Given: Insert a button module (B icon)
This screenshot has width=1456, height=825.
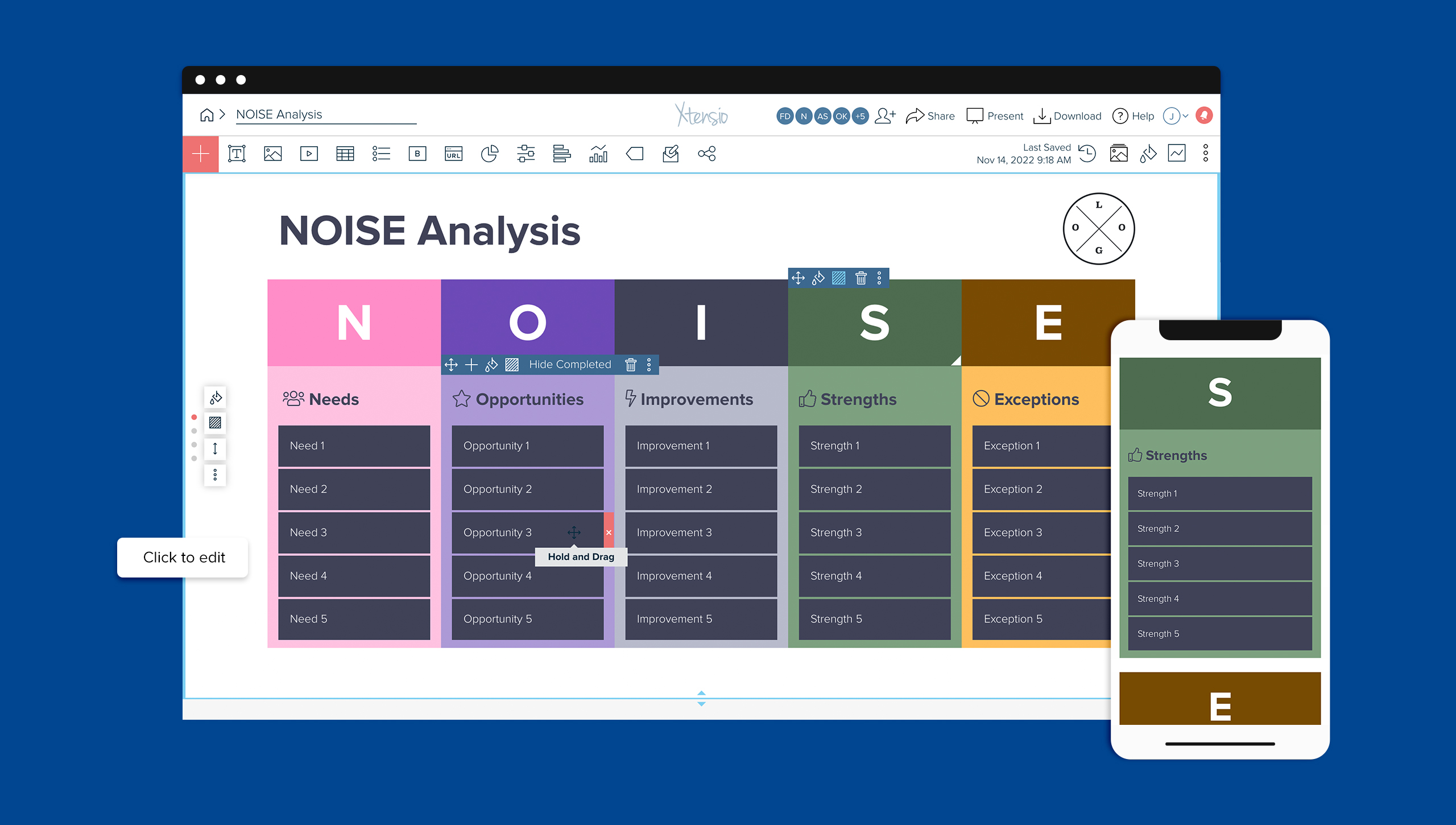Looking at the screenshot, I should click(x=417, y=154).
